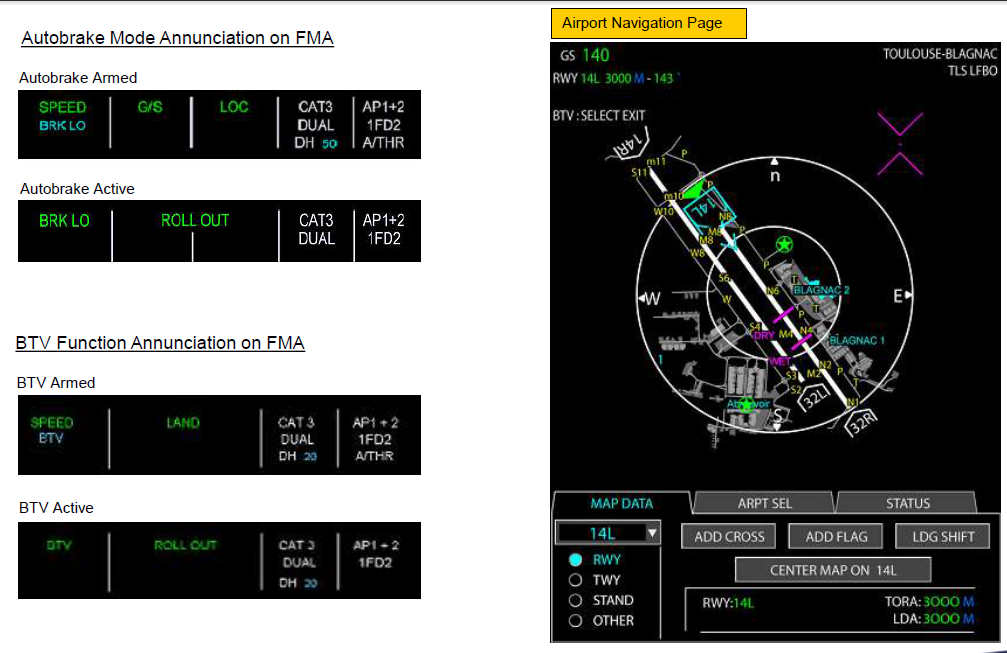
Task: Click the 32R runway label on the map
Action: tap(861, 421)
